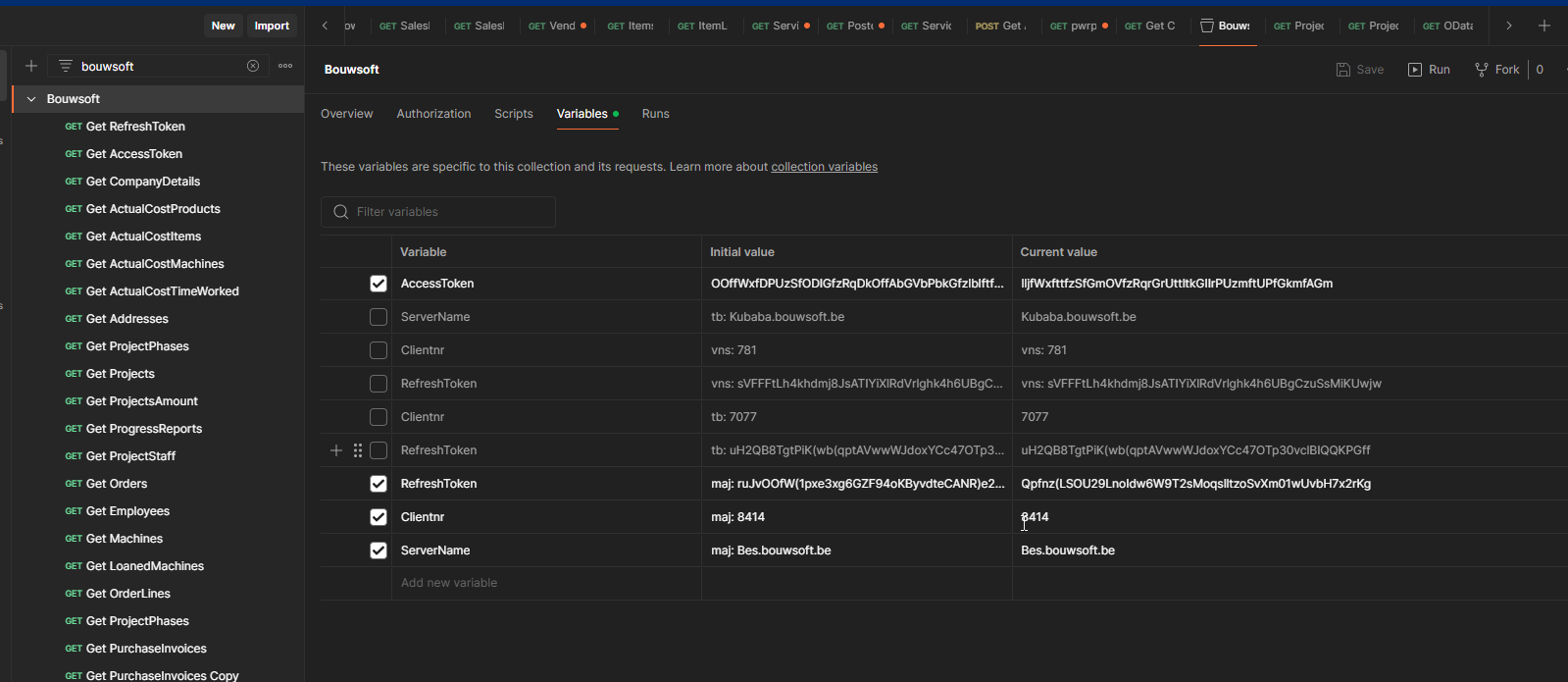The width and height of the screenshot is (1568, 682).
Task: Enable the Kubaba ServerName variable
Action: pyautogui.click(x=379, y=317)
